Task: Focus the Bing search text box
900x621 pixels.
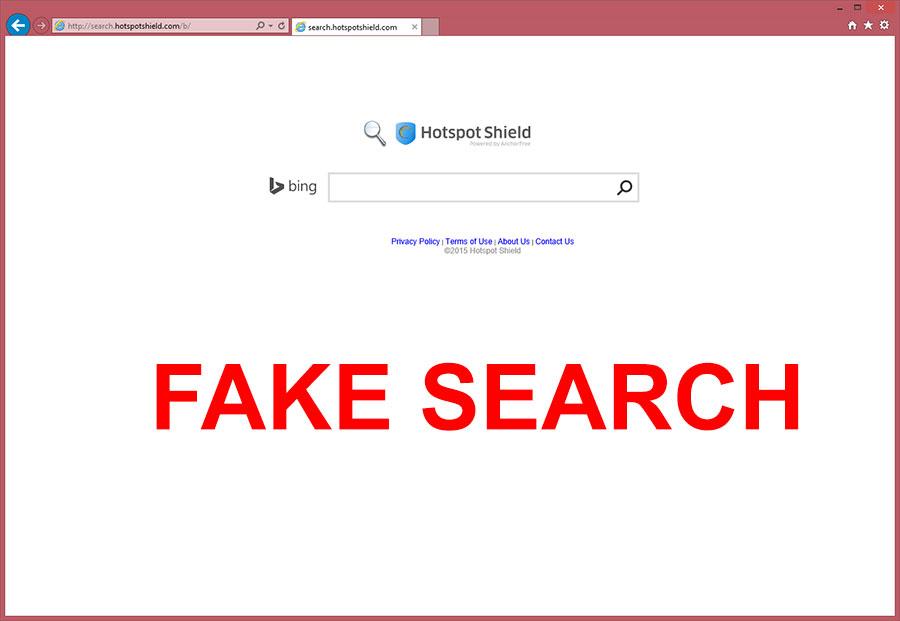Action: (x=471, y=187)
